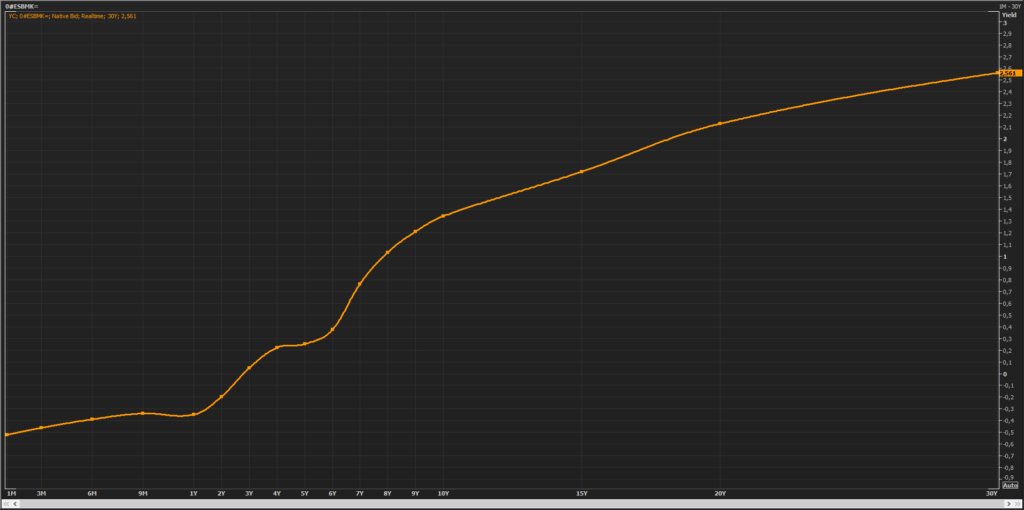The height and width of the screenshot is (510, 1024).
Task: Click the single left scroll arrow
Action: coord(16,504)
